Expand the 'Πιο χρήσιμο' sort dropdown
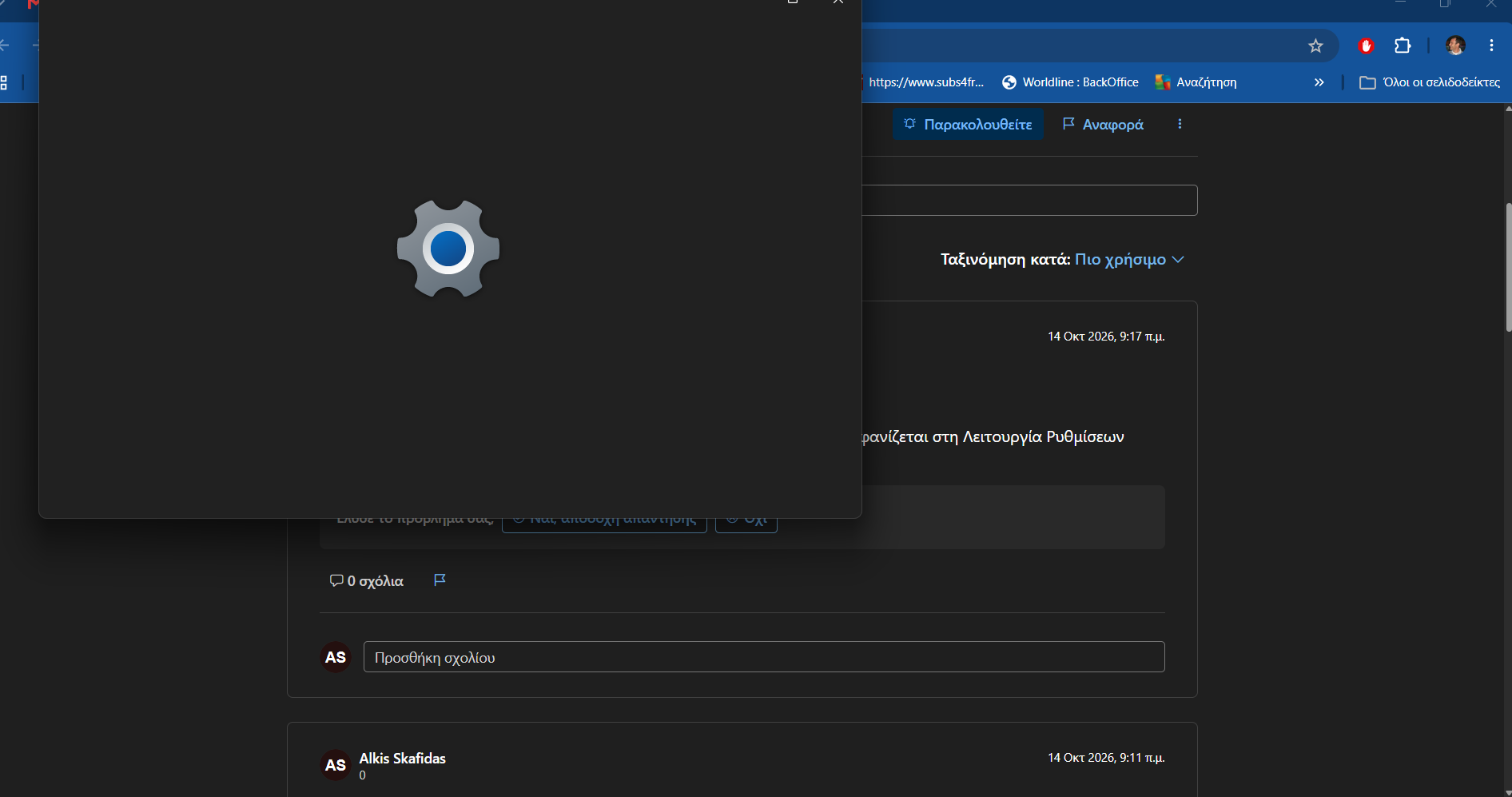This screenshot has height=797, width=1512. click(x=1129, y=259)
